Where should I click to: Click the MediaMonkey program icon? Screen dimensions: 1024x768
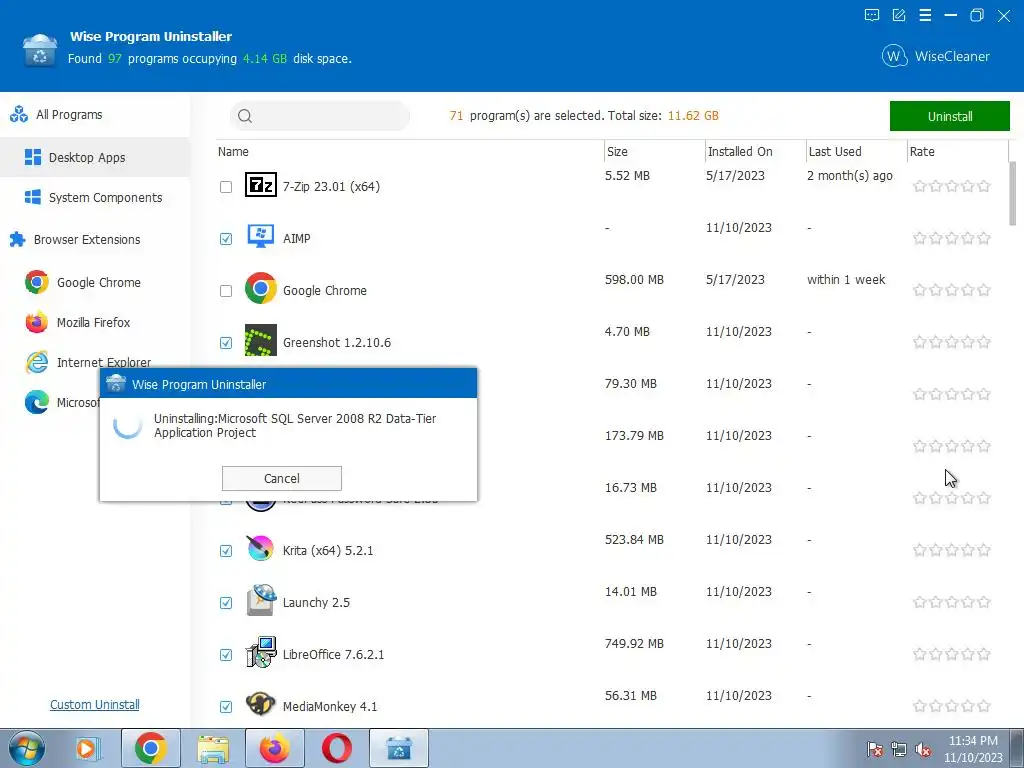coord(261,704)
